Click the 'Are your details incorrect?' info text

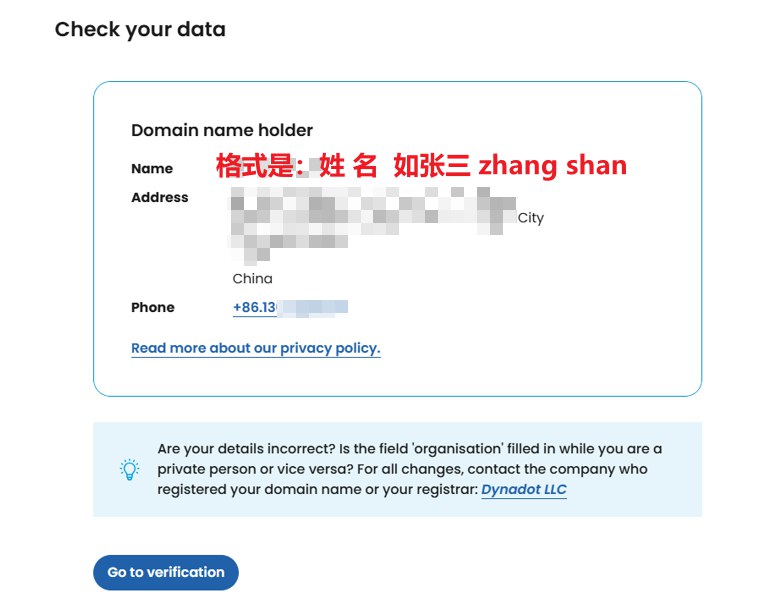[246, 449]
